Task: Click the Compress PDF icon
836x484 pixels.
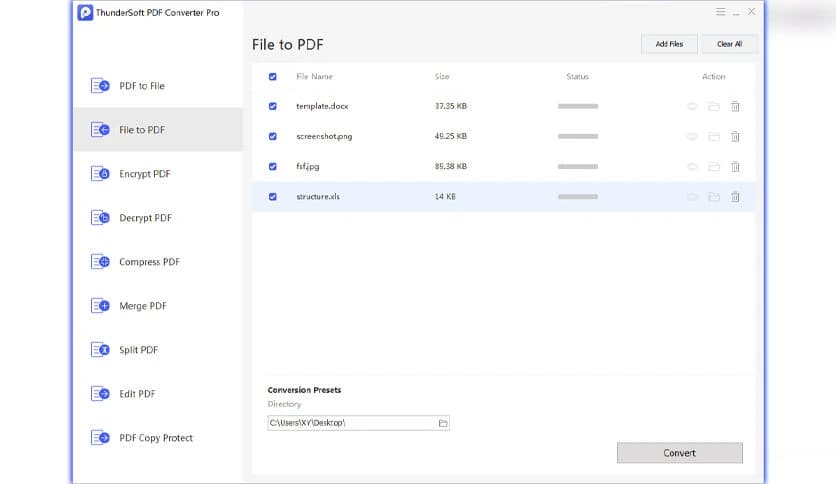Action: click(100, 262)
